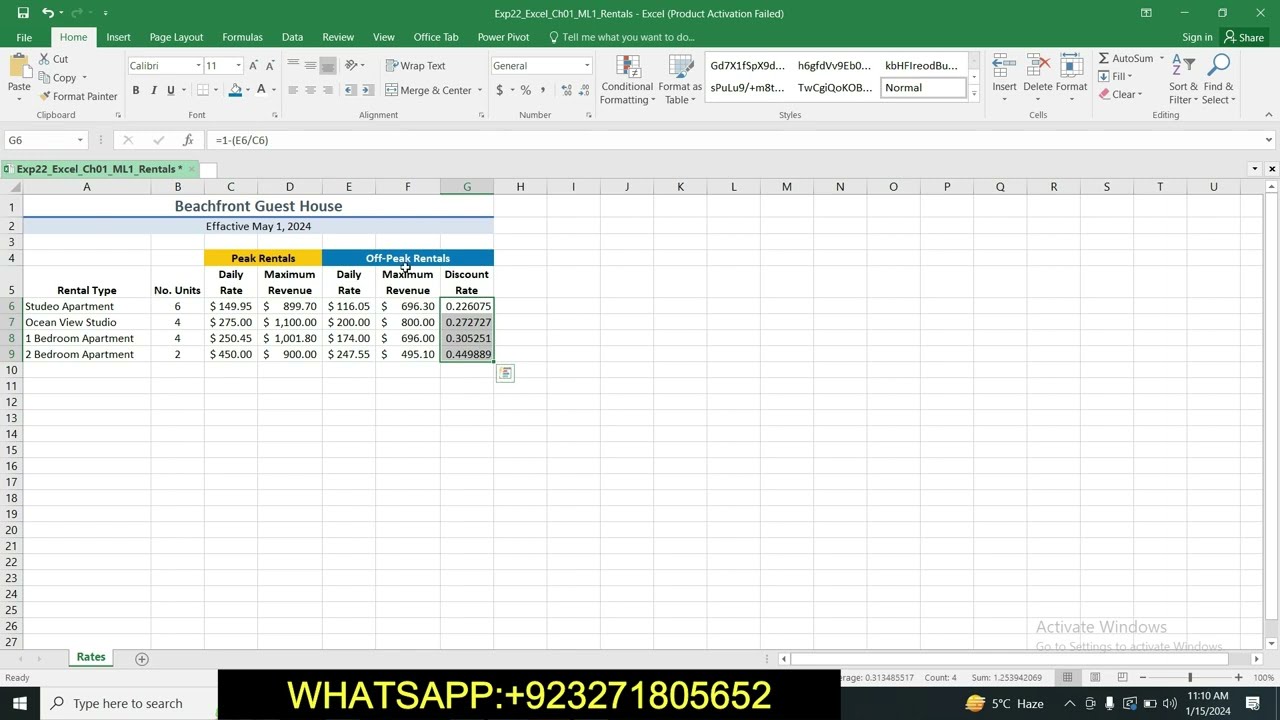Increase font size with the large A icon

coord(253,66)
